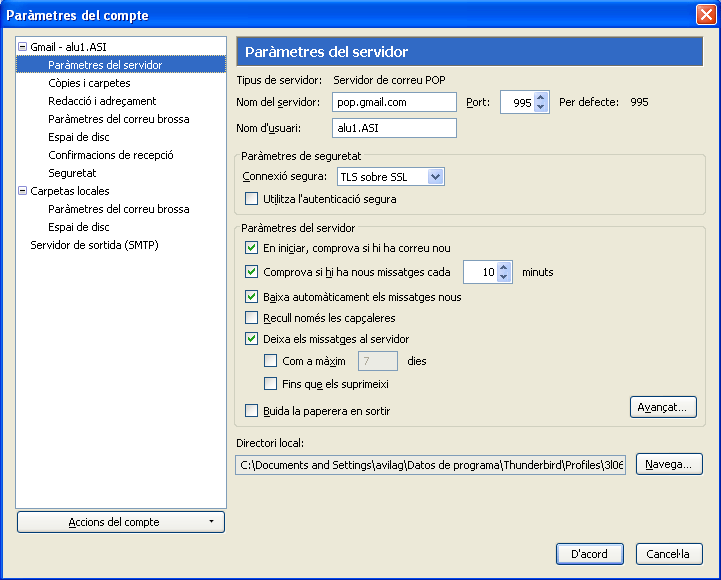Screen dimensions: 721x580
Task: Click the Nom del servidor text field
Action: click(x=394, y=102)
